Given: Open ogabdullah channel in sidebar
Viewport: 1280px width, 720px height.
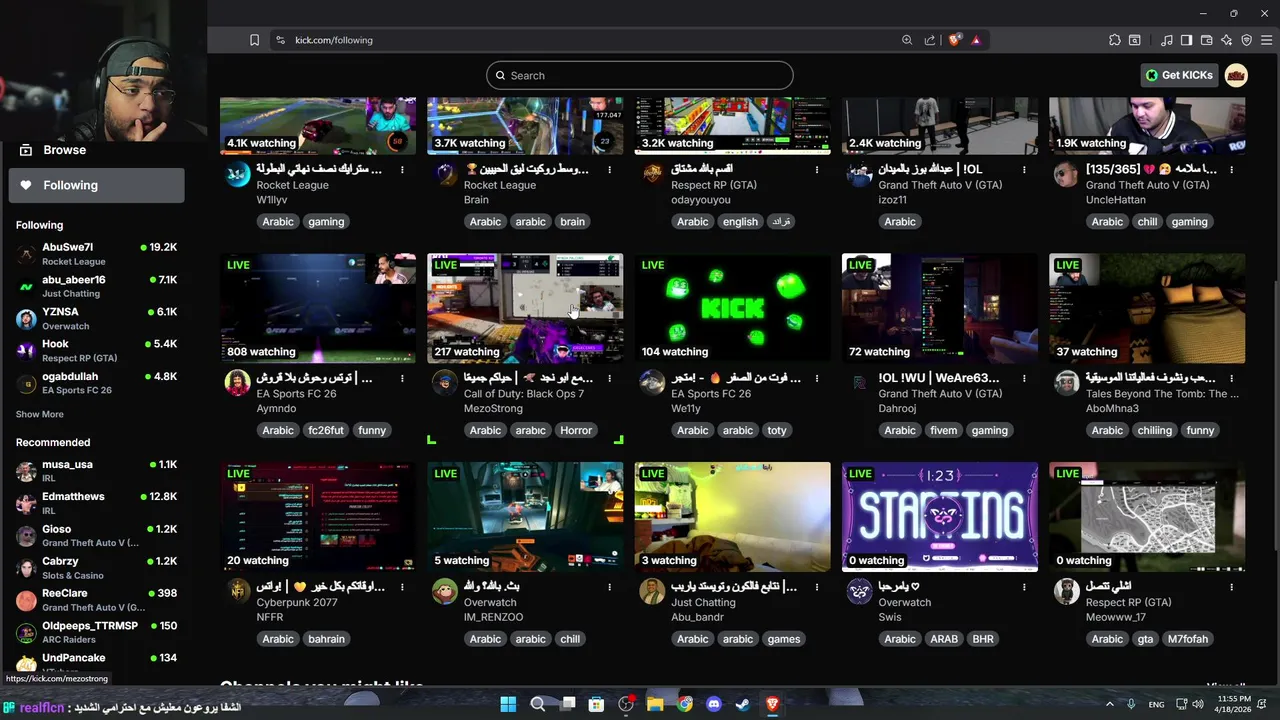Looking at the screenshot, I should point(96,383).
